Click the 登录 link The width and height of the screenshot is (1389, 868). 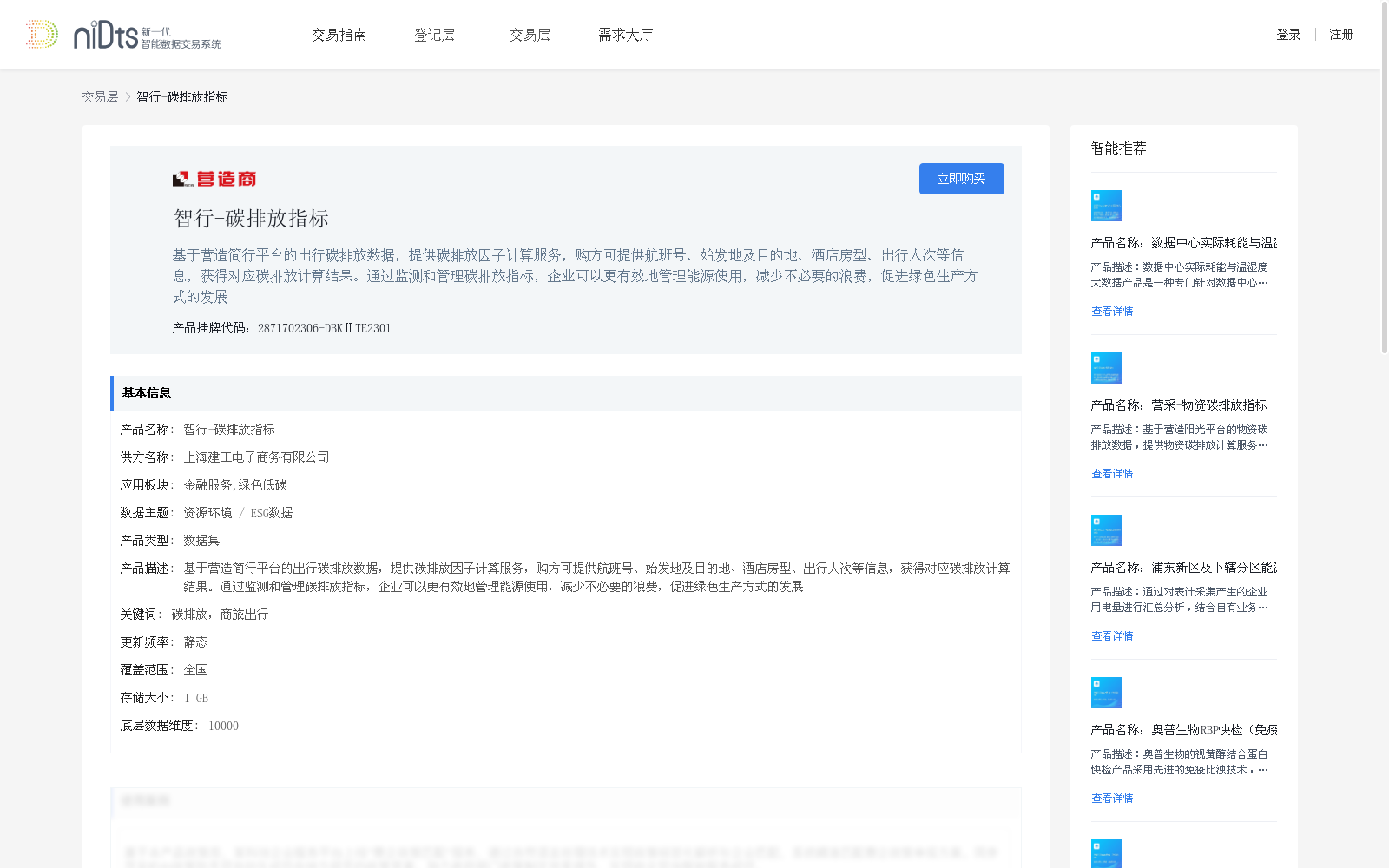(x=1288, y=35)
